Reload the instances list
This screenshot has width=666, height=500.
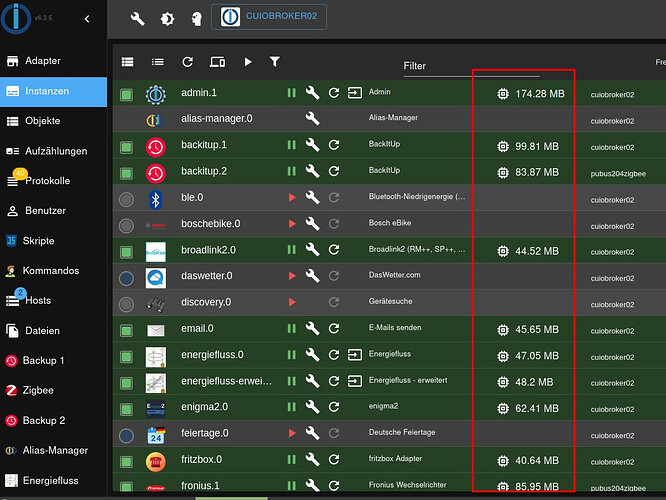point(187,62)
